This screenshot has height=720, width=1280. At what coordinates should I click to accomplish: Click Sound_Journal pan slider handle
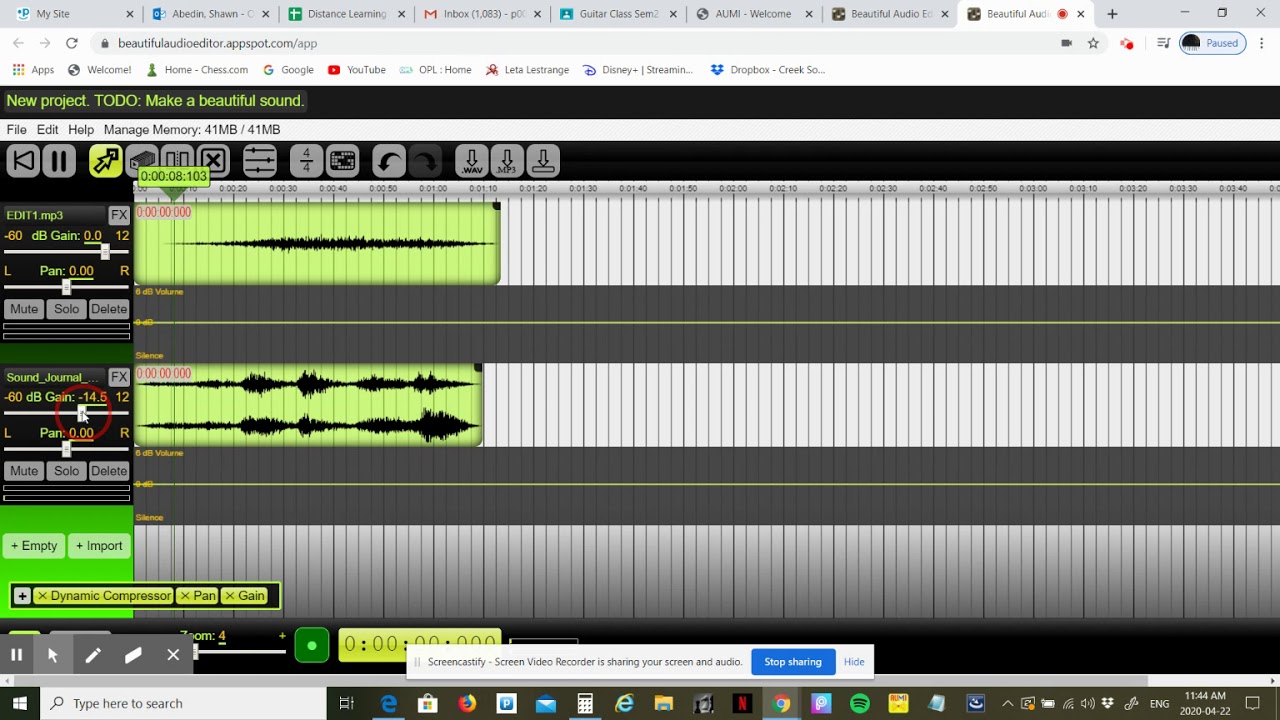coord(66,450)
